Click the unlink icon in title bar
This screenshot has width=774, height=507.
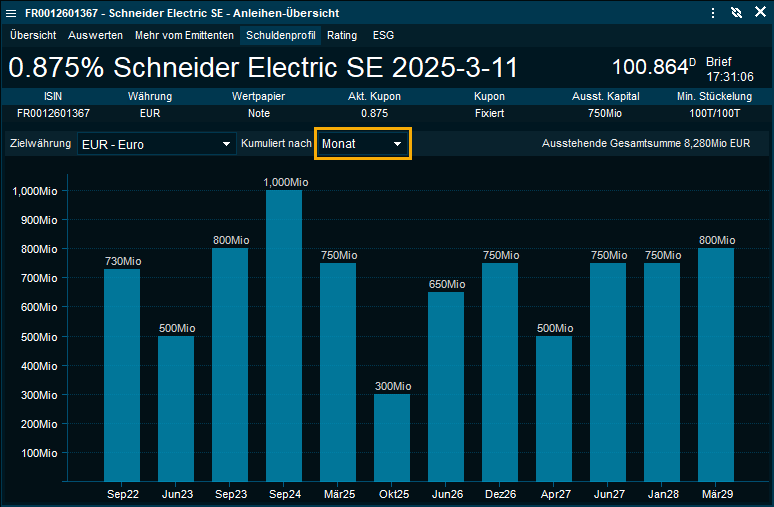click(x=736, y=13)
